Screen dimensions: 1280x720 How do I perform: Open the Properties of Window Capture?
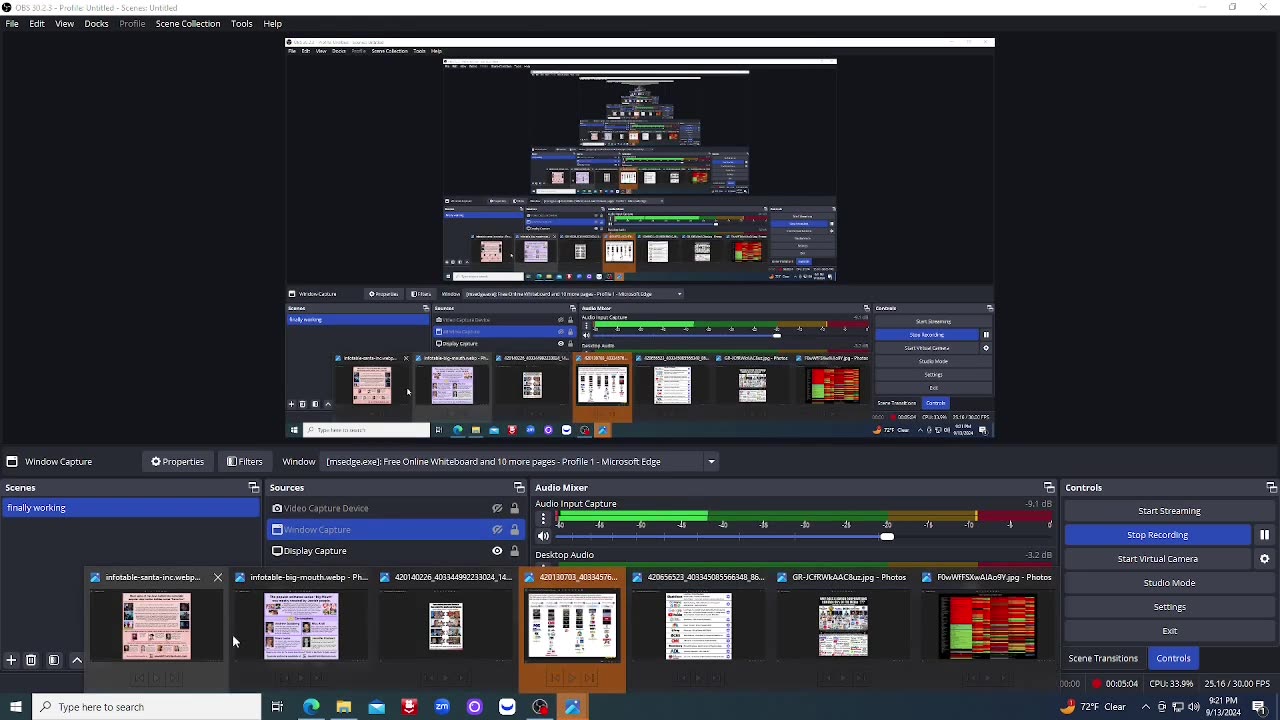177,462
